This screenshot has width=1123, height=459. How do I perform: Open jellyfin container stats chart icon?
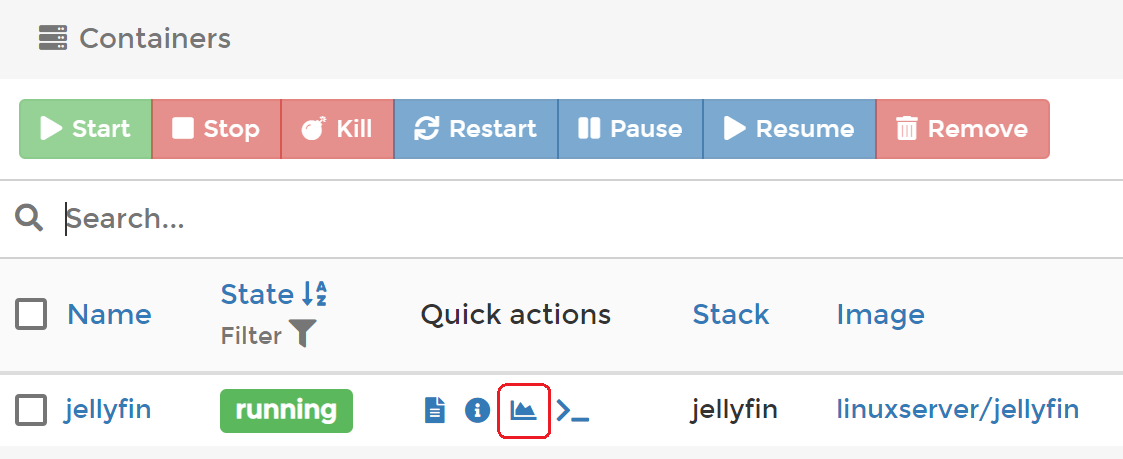click(x=523, y=410)
